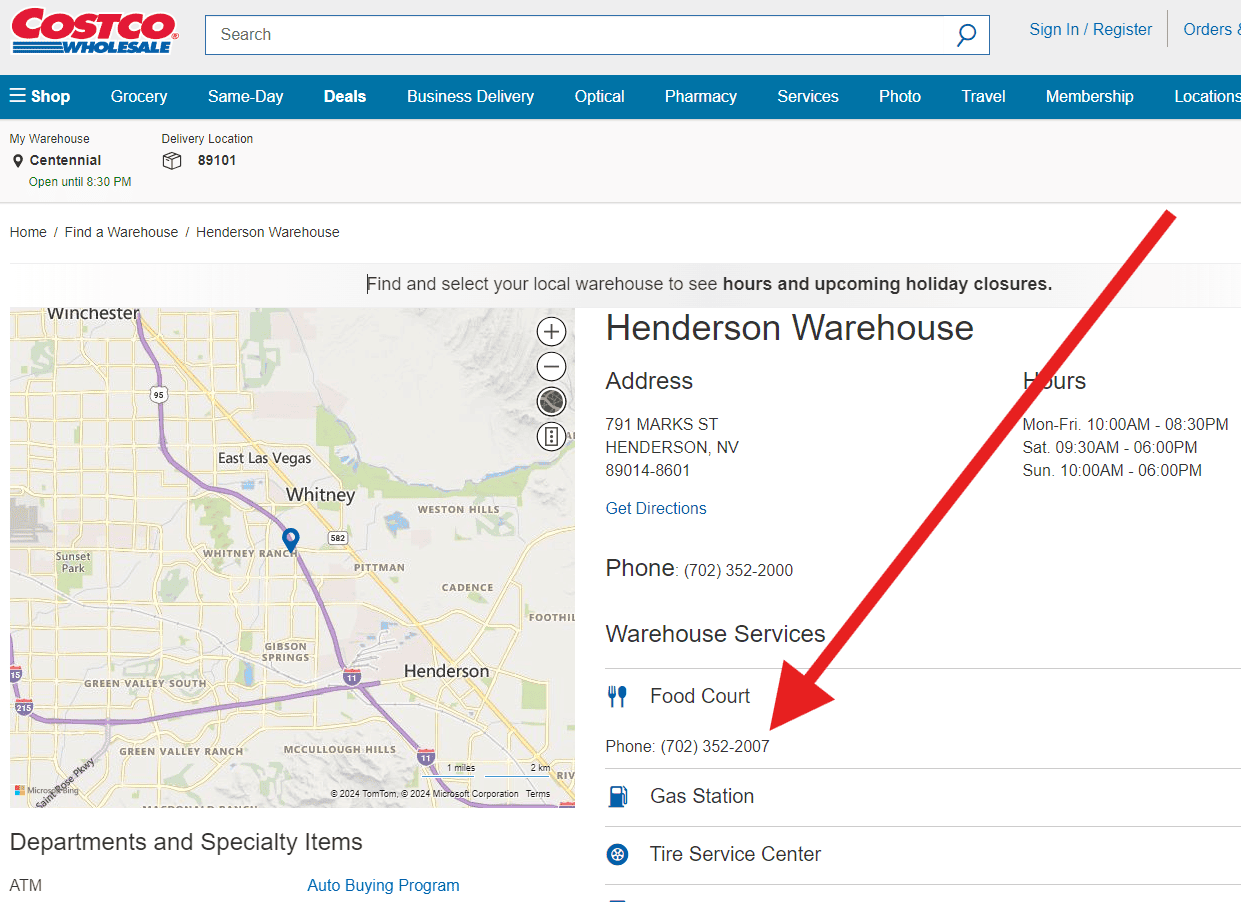Open the Deals menu item
Viewport: 1241px width, 902px height.
(x=345, y=96)
